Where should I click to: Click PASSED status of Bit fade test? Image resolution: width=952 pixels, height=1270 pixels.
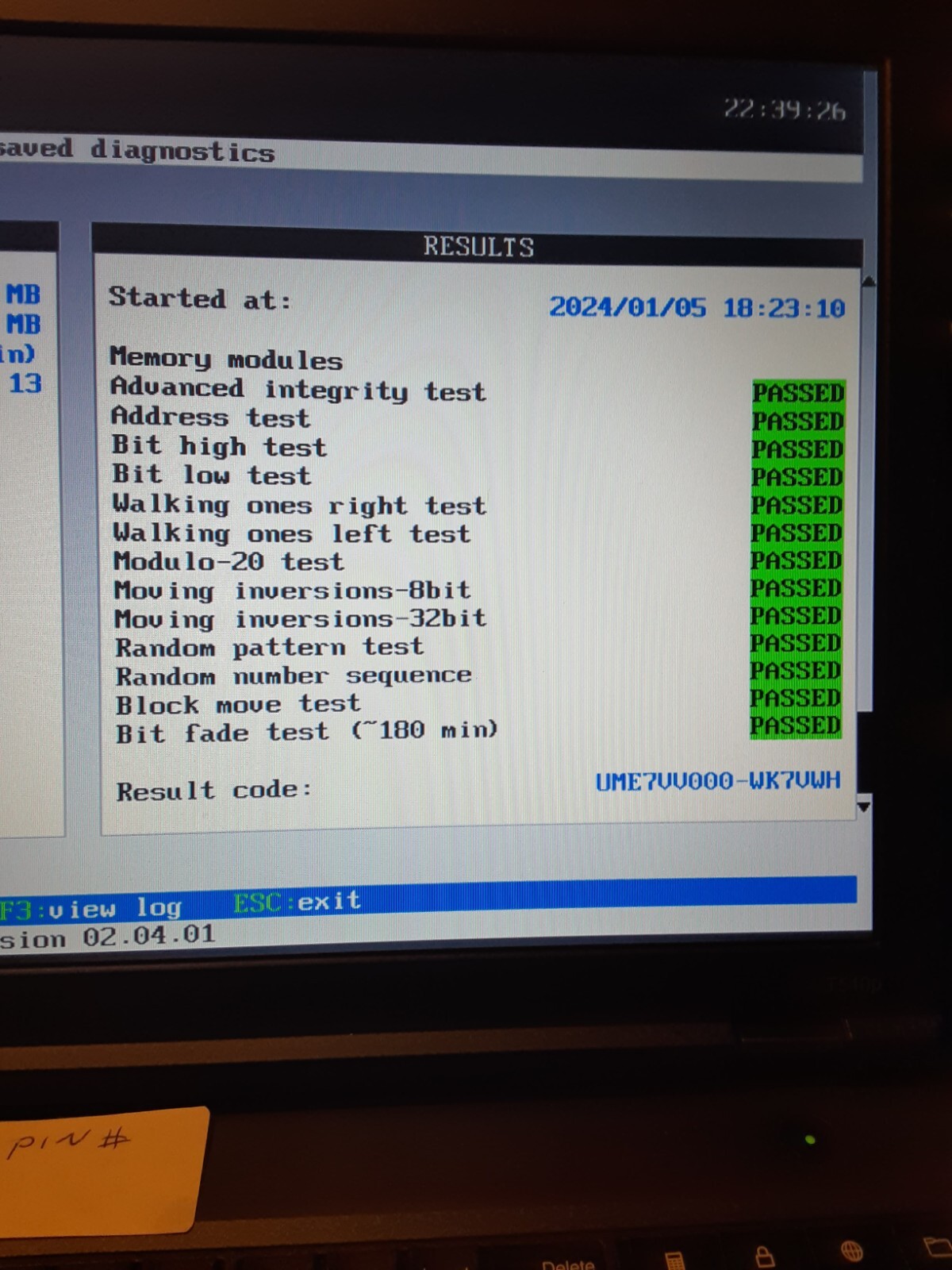click(x=796, y=725)
